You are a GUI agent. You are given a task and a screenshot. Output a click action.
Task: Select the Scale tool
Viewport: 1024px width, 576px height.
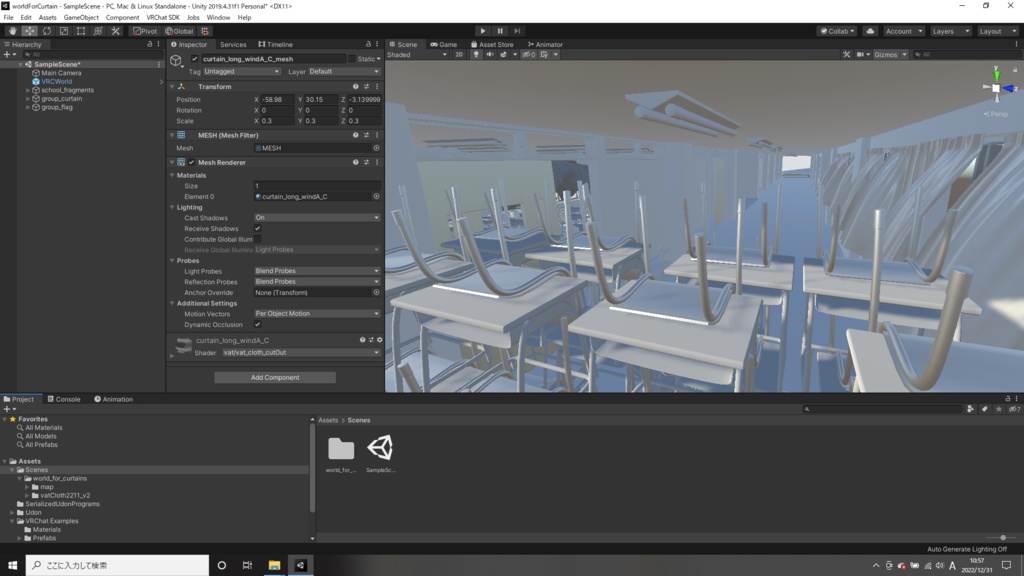point(63,31)
